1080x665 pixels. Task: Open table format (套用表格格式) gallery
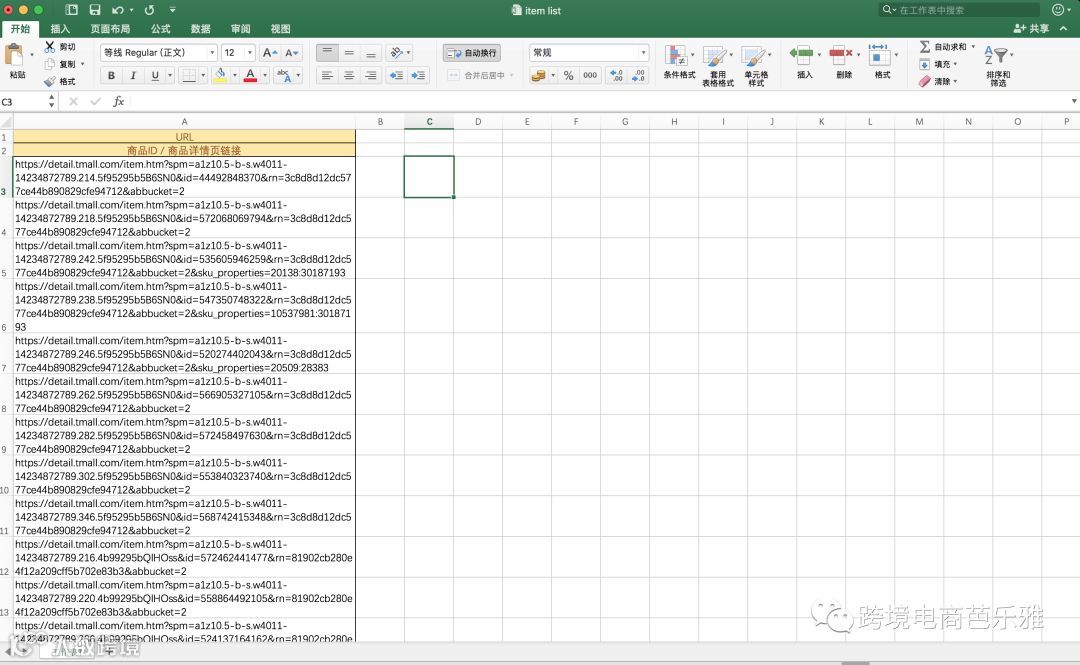pos(717,65)
